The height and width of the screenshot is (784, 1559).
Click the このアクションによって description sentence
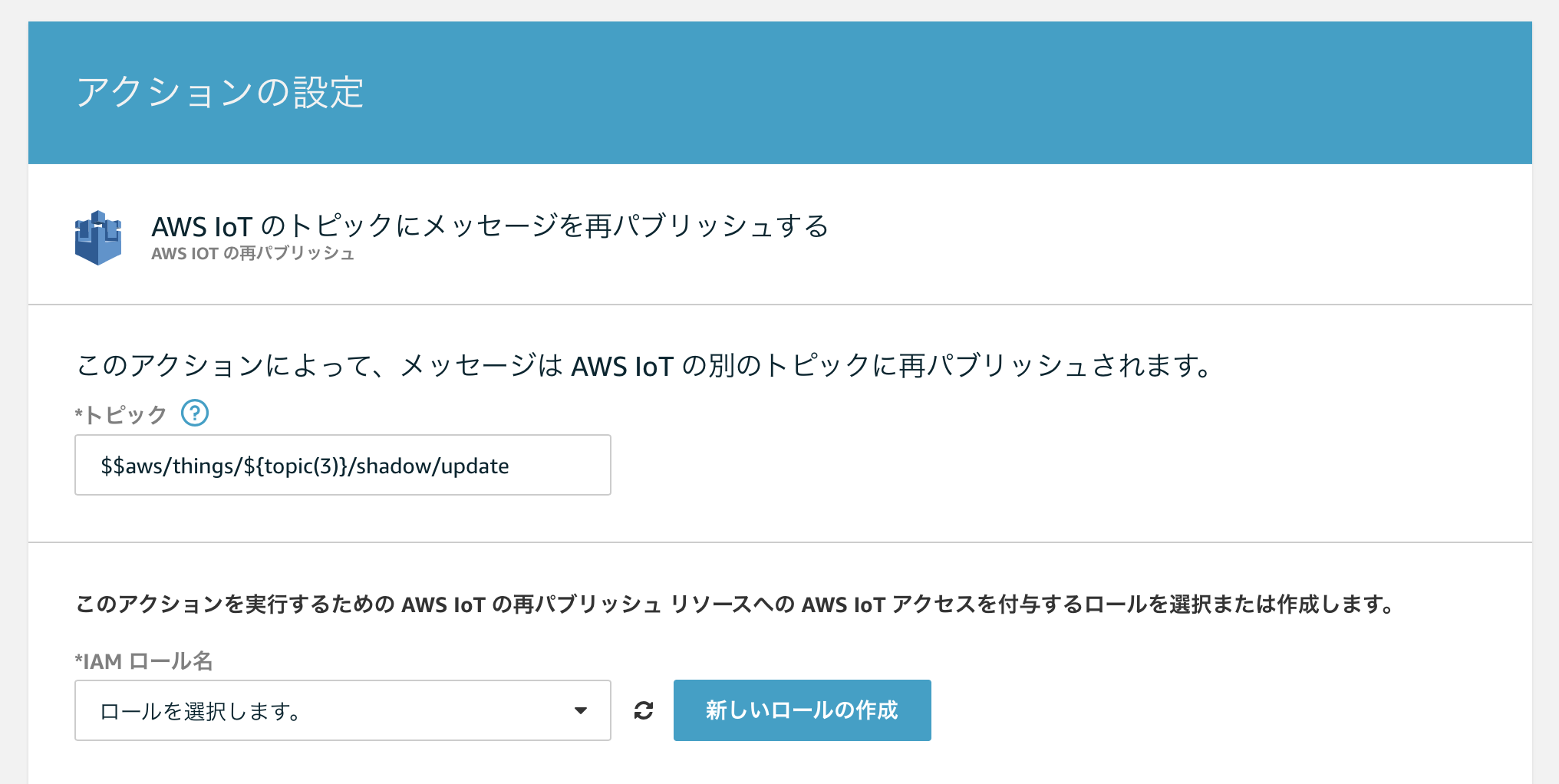click(x=643, y=366)
